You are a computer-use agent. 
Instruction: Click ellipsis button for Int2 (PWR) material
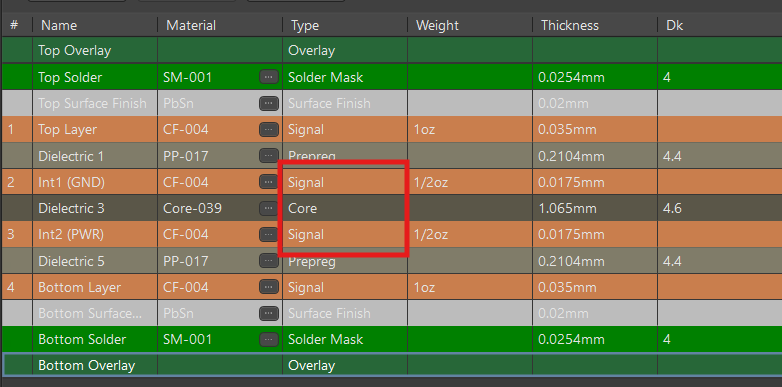coord(269,234)
